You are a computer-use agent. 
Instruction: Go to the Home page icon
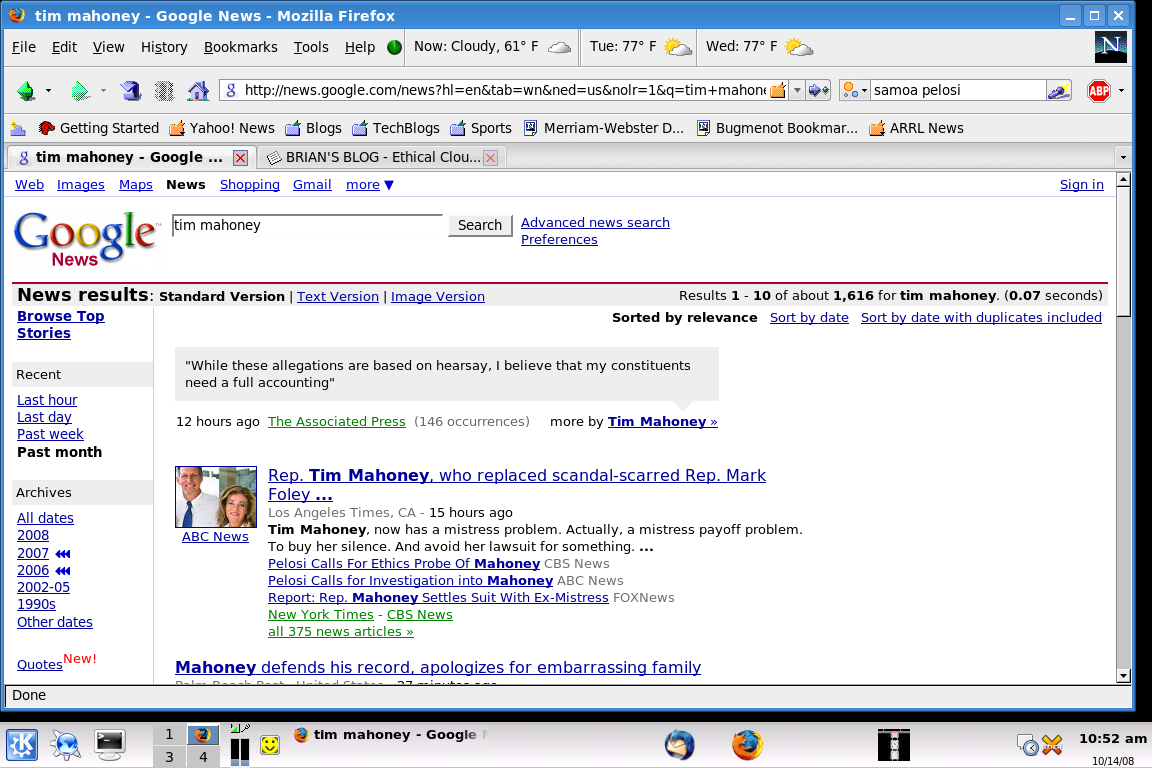(x=198, y=90)
